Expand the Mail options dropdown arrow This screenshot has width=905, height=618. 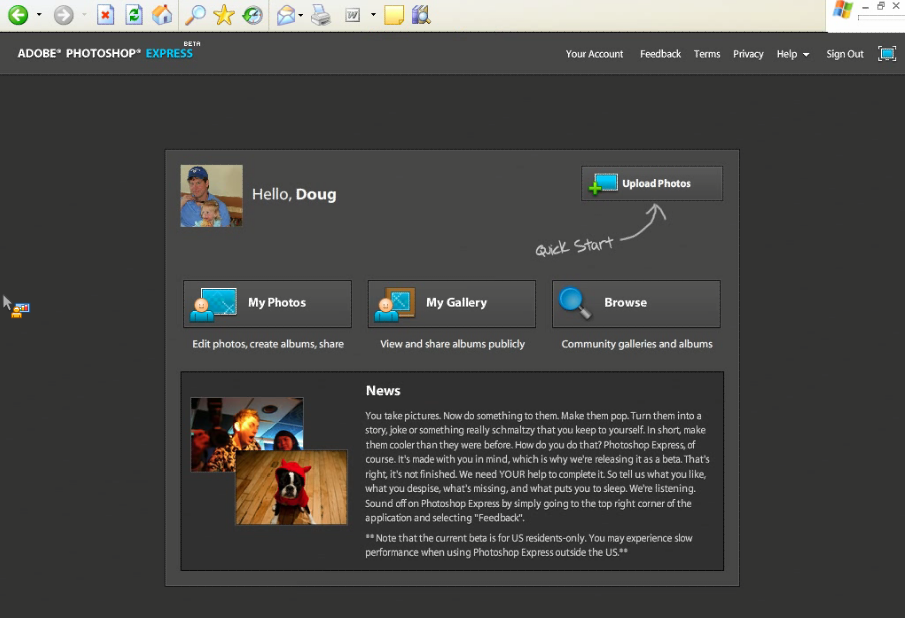(301, 15)
